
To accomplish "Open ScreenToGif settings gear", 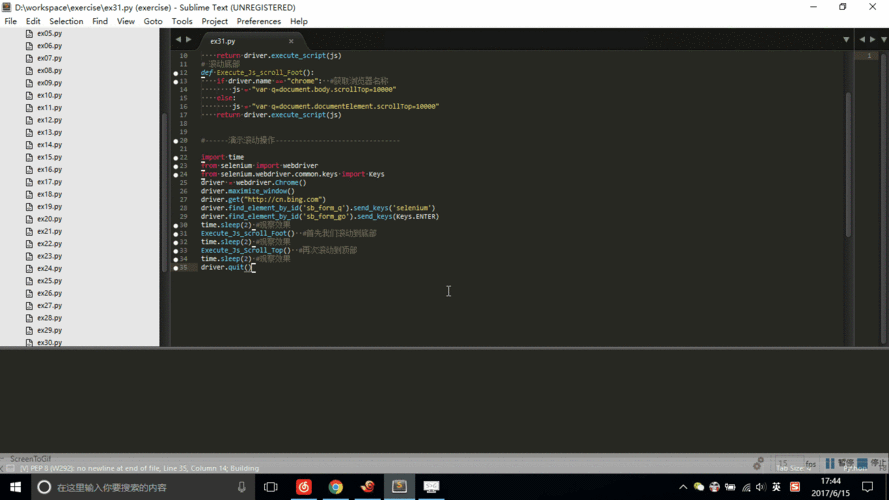I will point(758,464).
